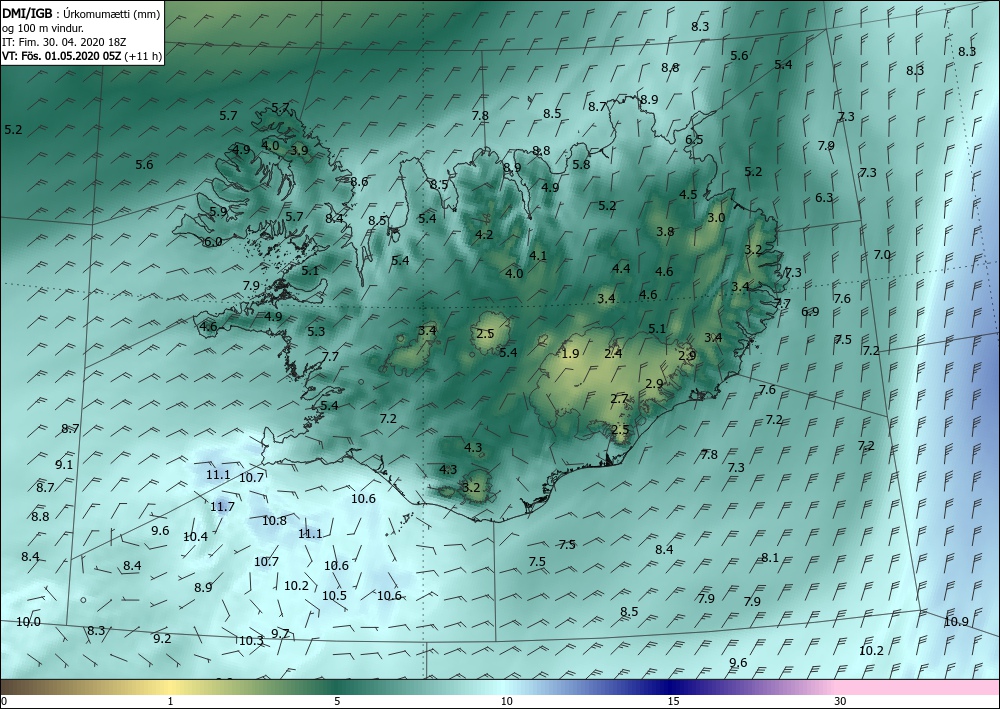
Task: Click the 10.4 map value
Action: point(195,537)
